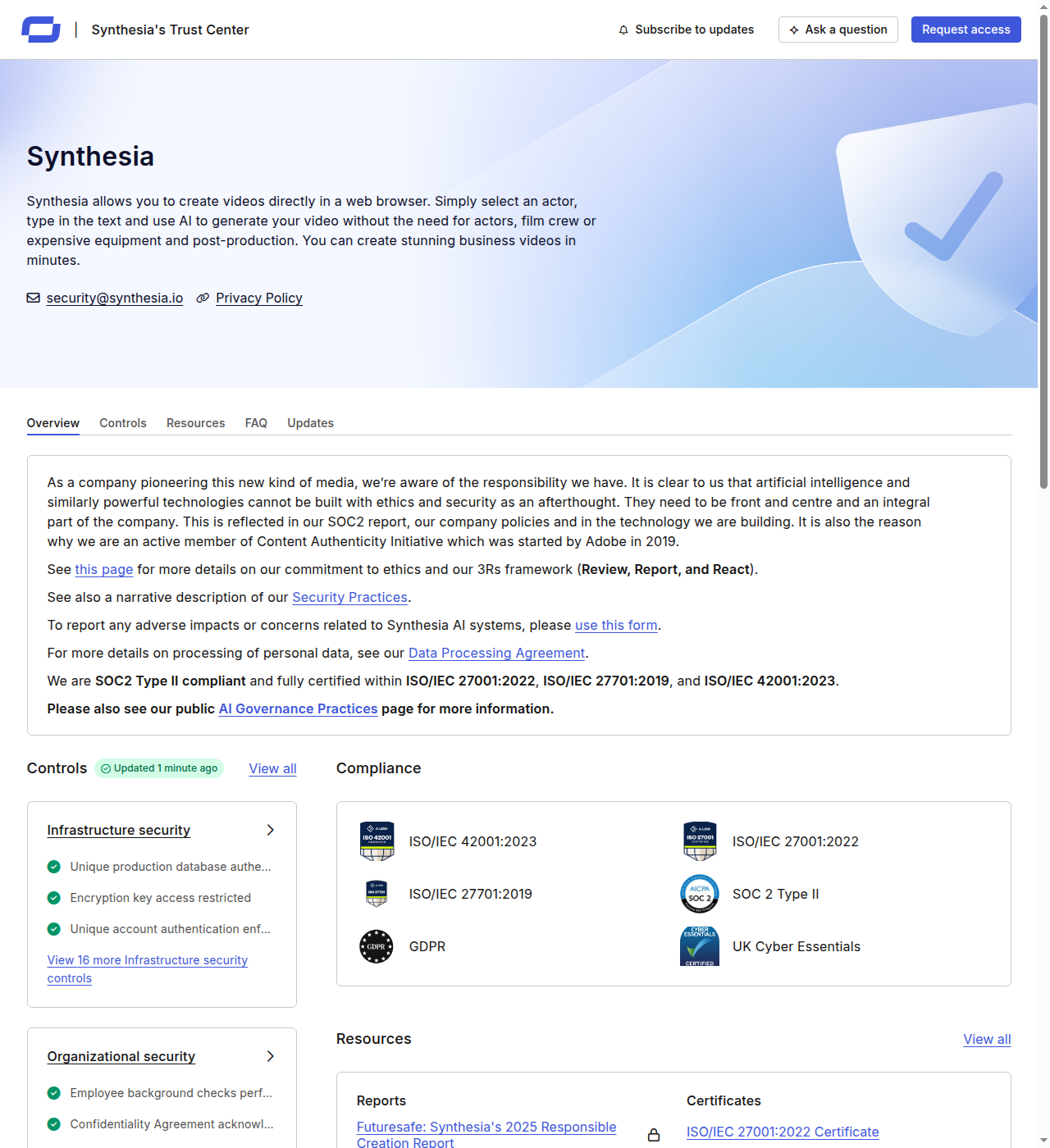Click the ISO/IEC 27701:2019 compliance label
Screen dimensions: 1050x1148
471,894
